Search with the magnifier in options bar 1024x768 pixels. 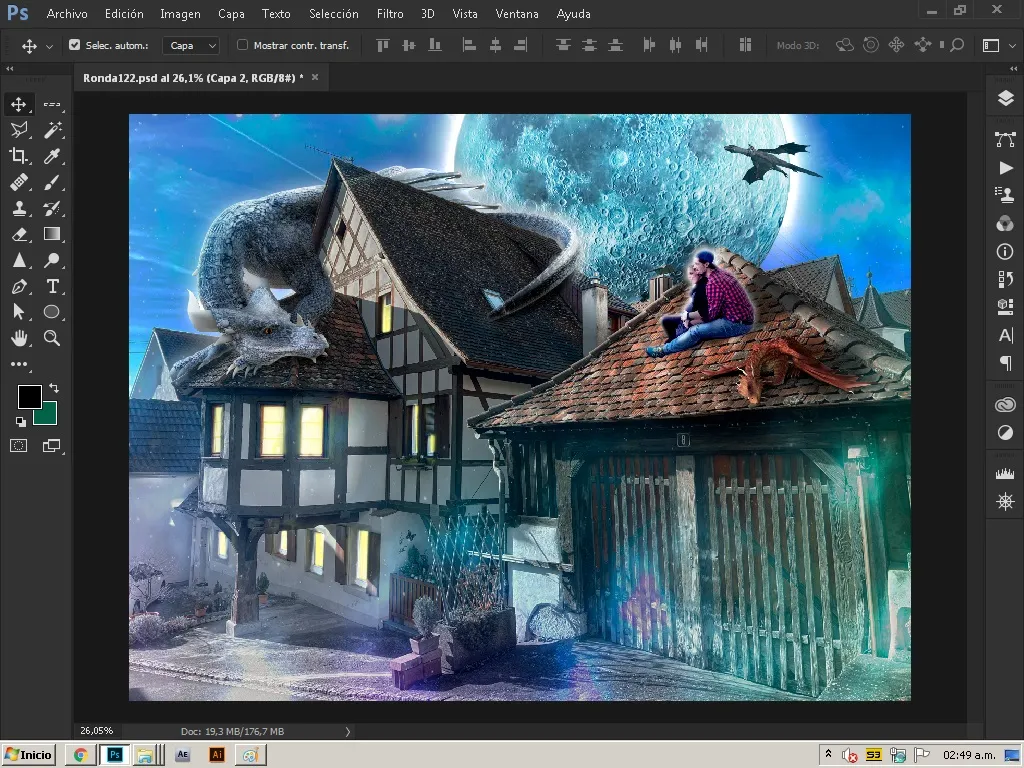pos(957,45)
